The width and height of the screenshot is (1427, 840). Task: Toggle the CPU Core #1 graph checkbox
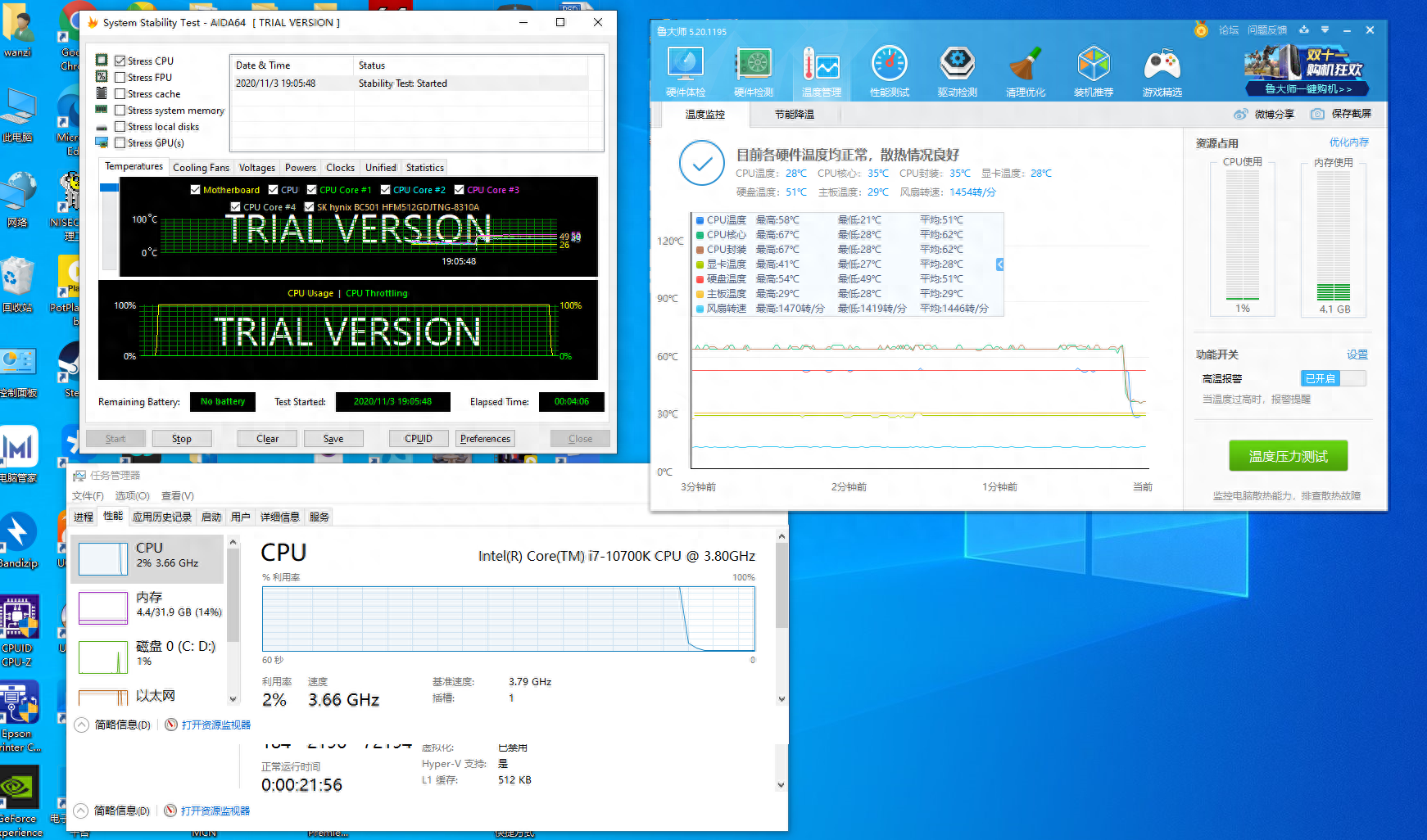pyautogui.click(x=311, y=189)
